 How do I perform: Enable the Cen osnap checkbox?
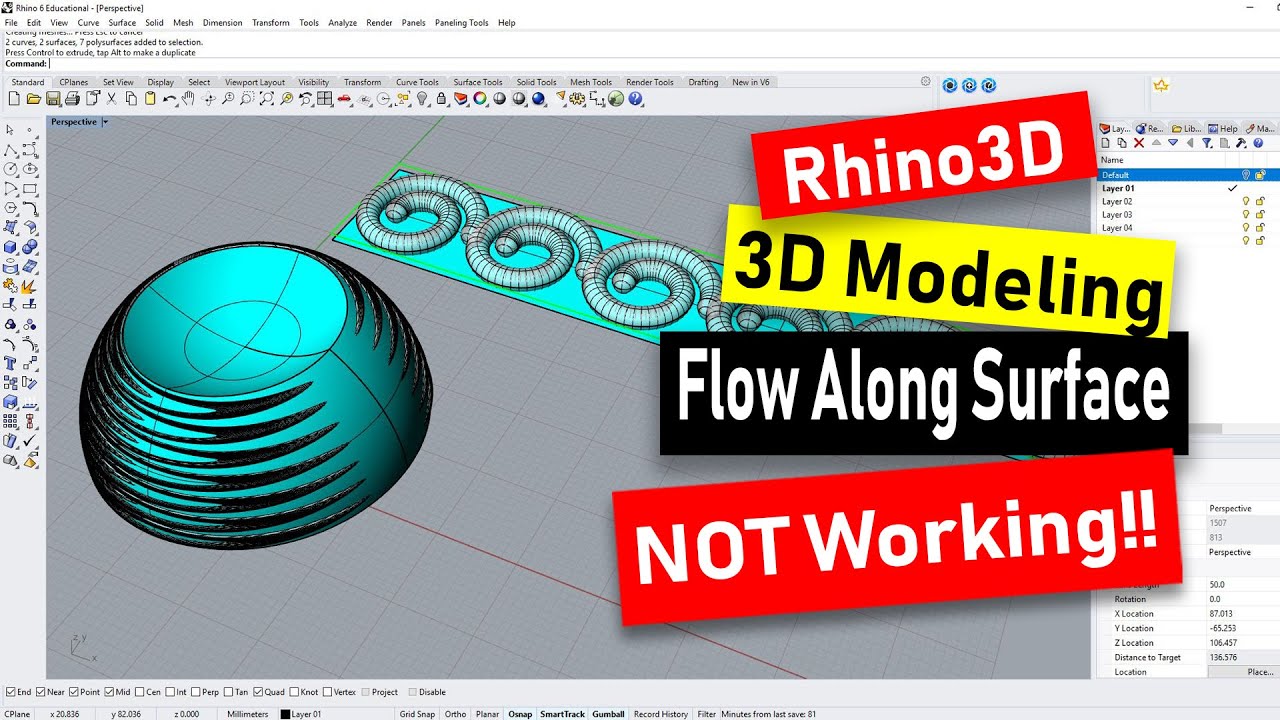click(x=140, y=692)
